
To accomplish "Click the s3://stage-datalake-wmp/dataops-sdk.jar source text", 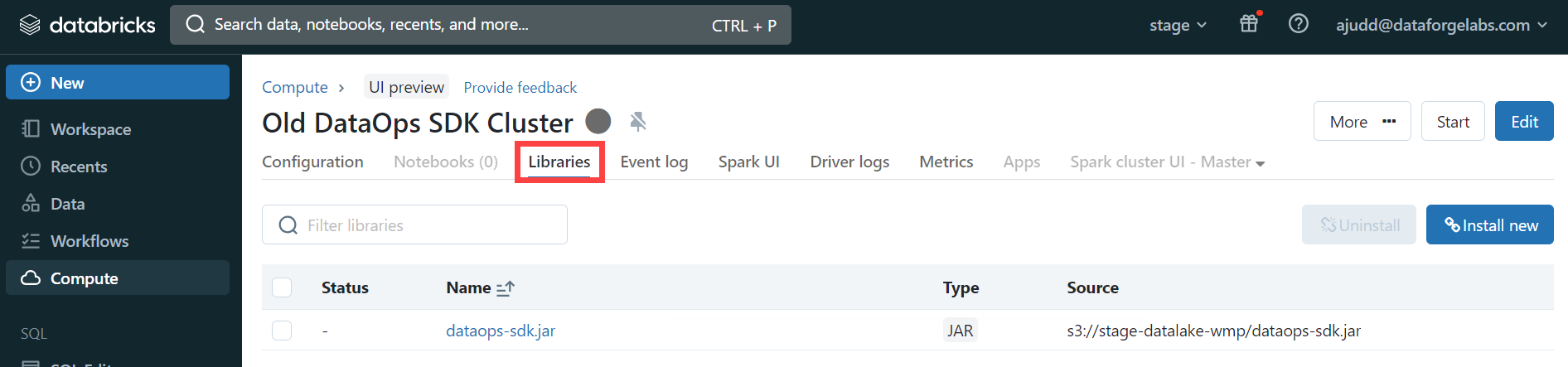I will pyautogui.click(x=1213, y=331).
